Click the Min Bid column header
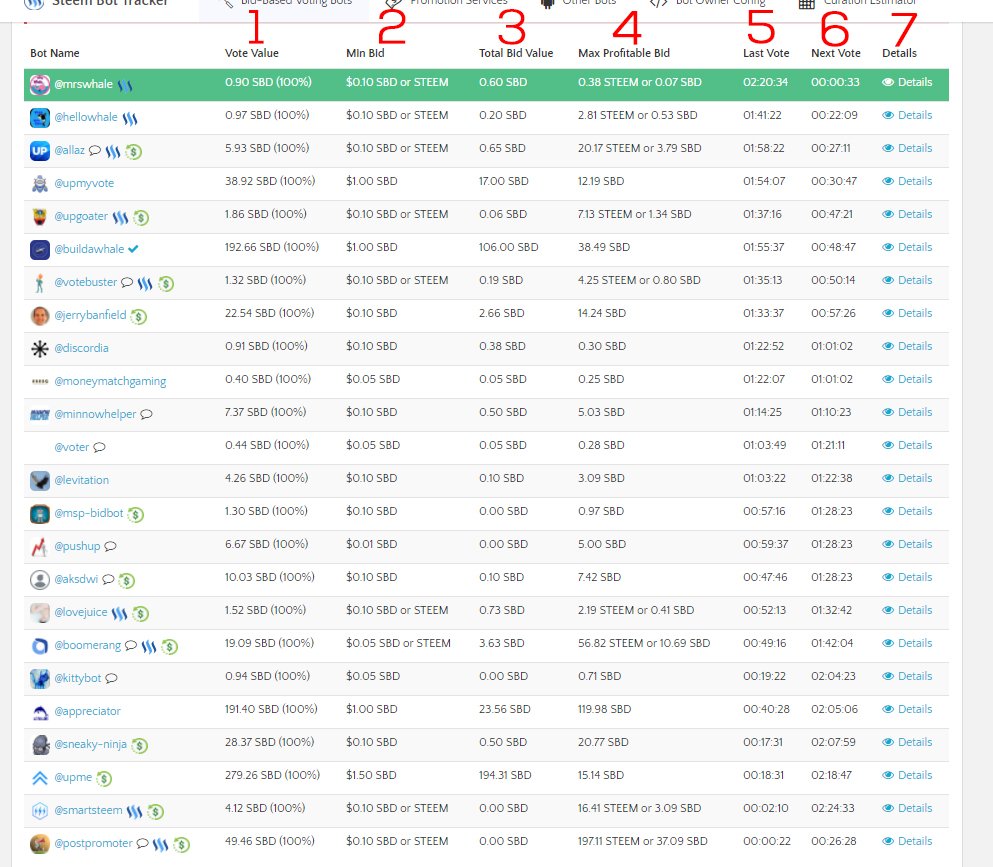 365,53
